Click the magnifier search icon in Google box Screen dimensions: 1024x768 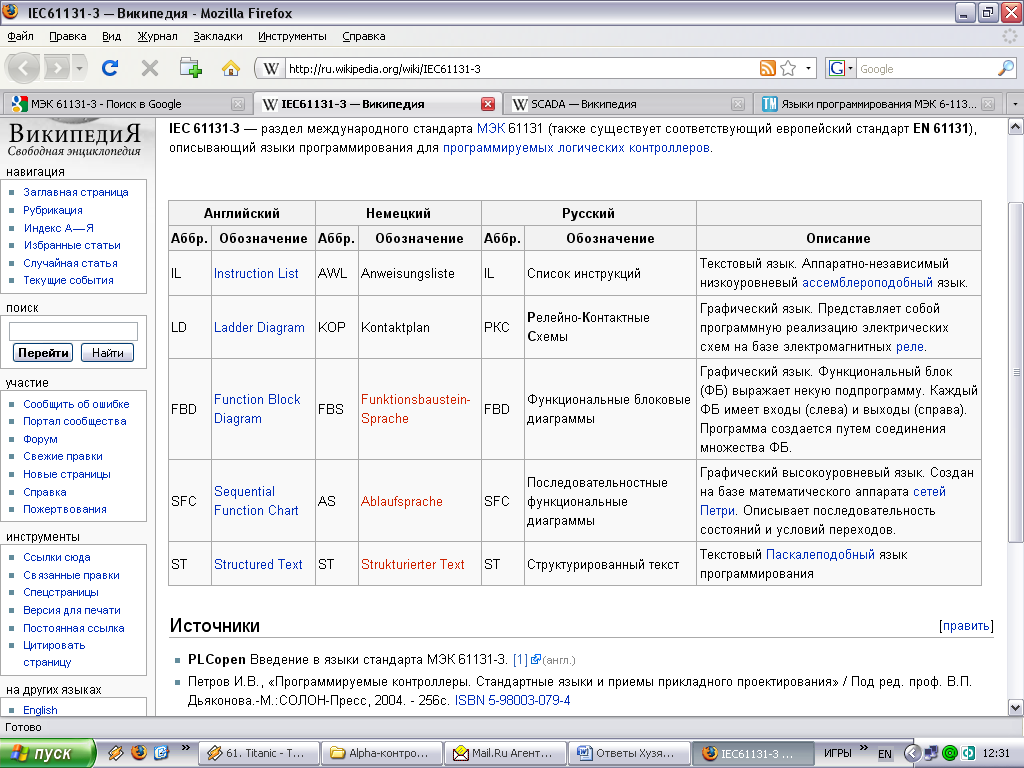tap(1006, 67)
